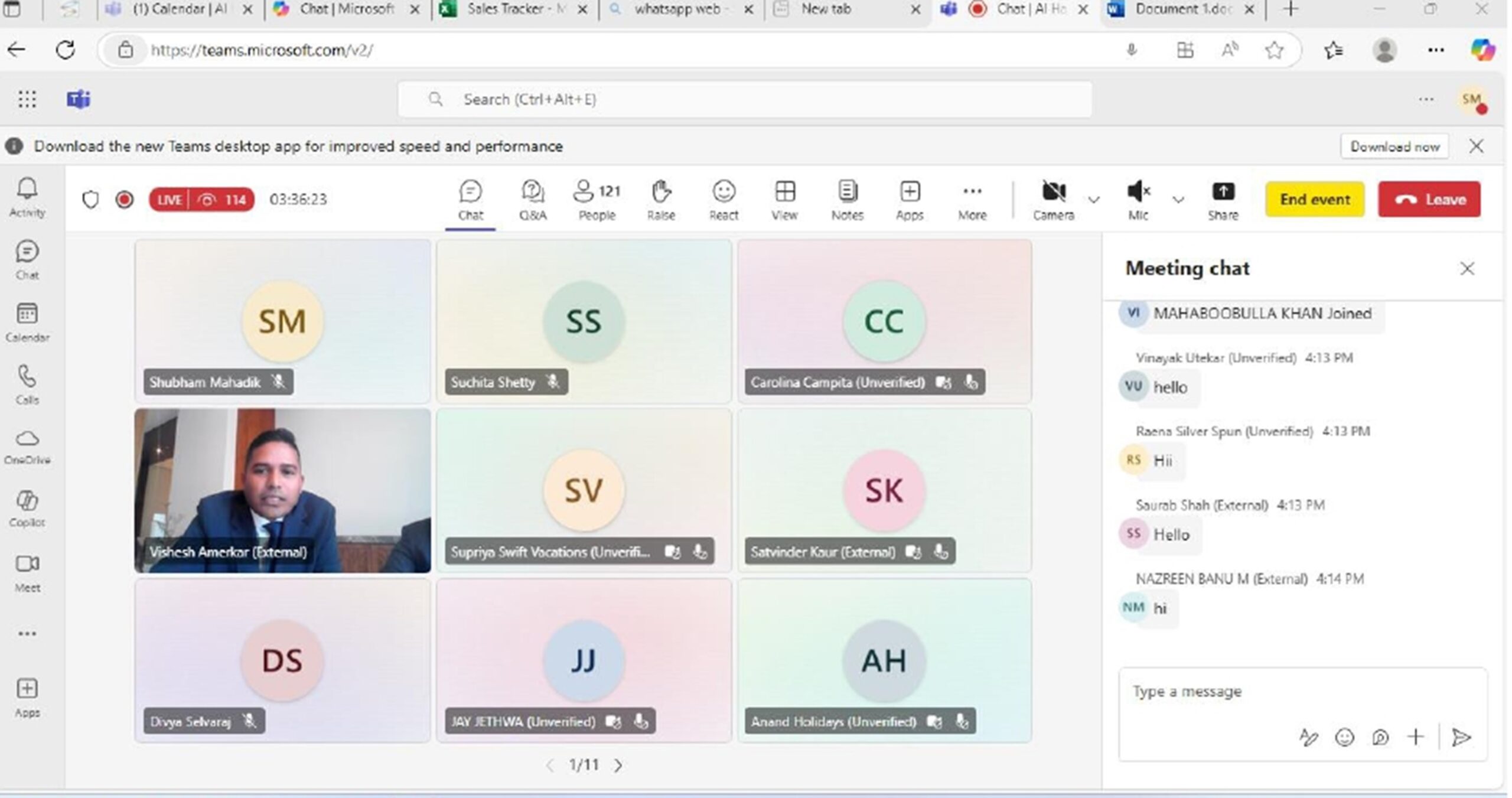
Task: Dismiss the download Teams banner
Action: point(1476,146)
